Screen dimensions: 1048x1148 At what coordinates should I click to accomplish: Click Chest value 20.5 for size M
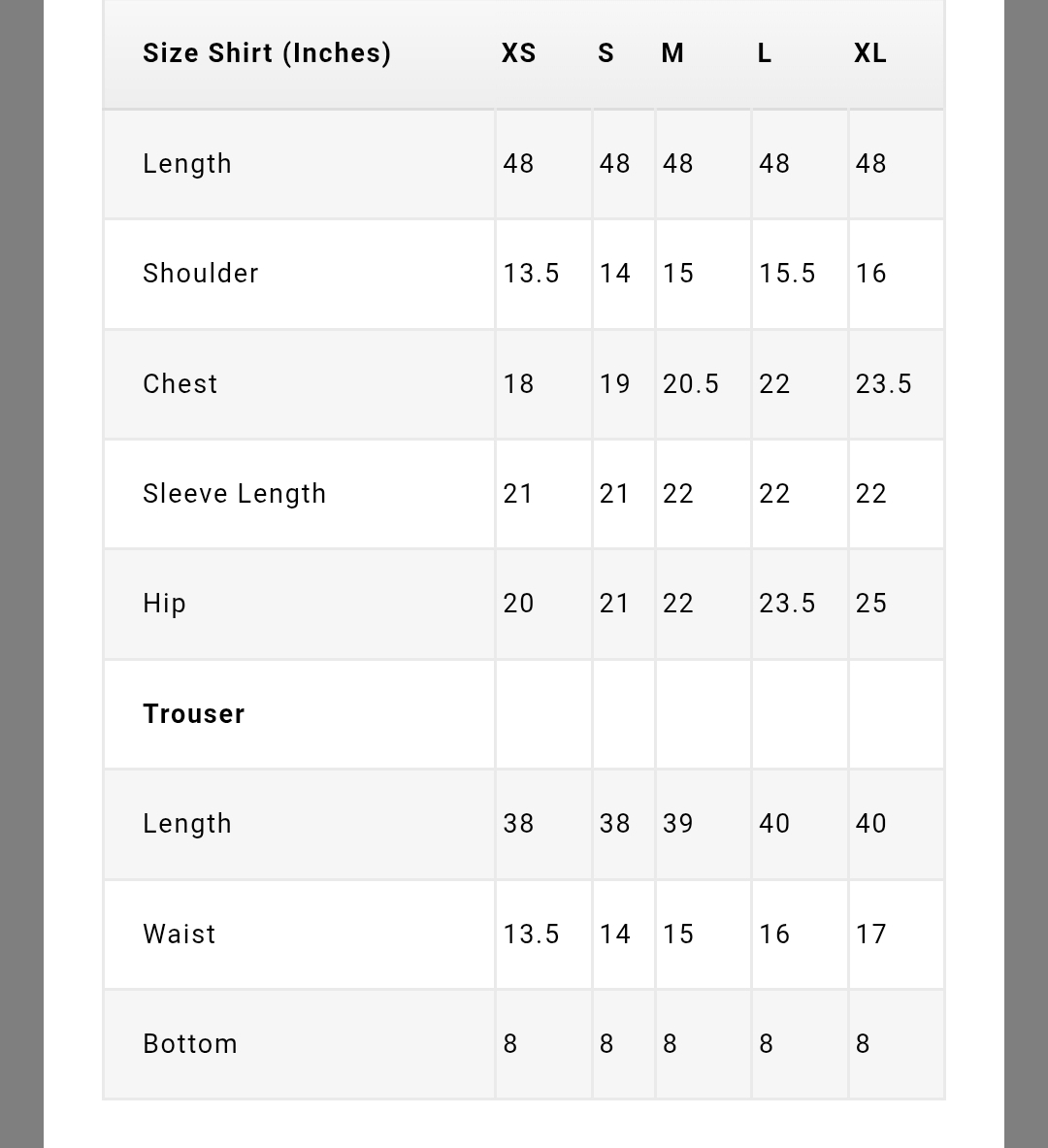691,384
